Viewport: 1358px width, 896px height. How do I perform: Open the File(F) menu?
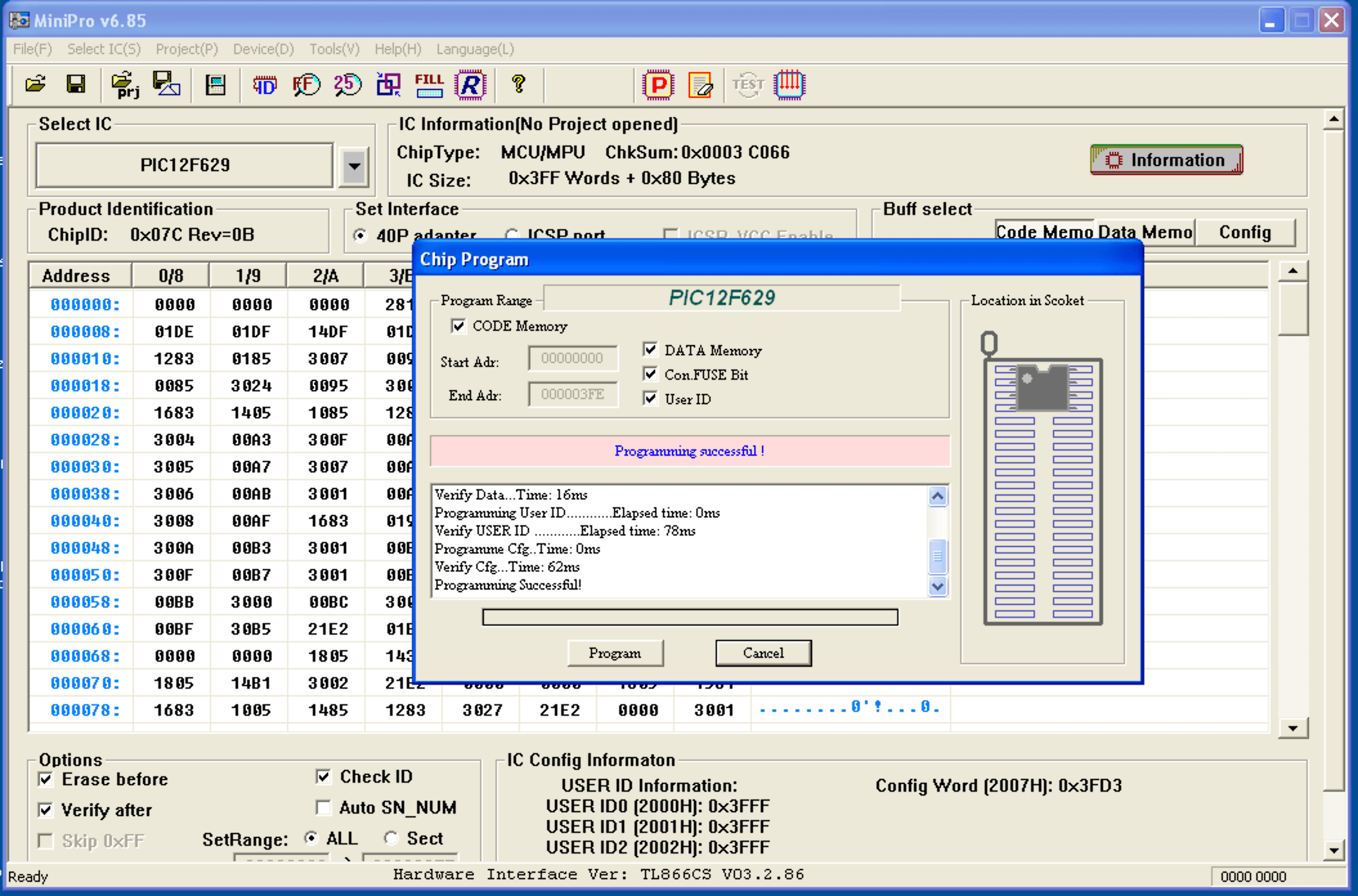(32, 49)
